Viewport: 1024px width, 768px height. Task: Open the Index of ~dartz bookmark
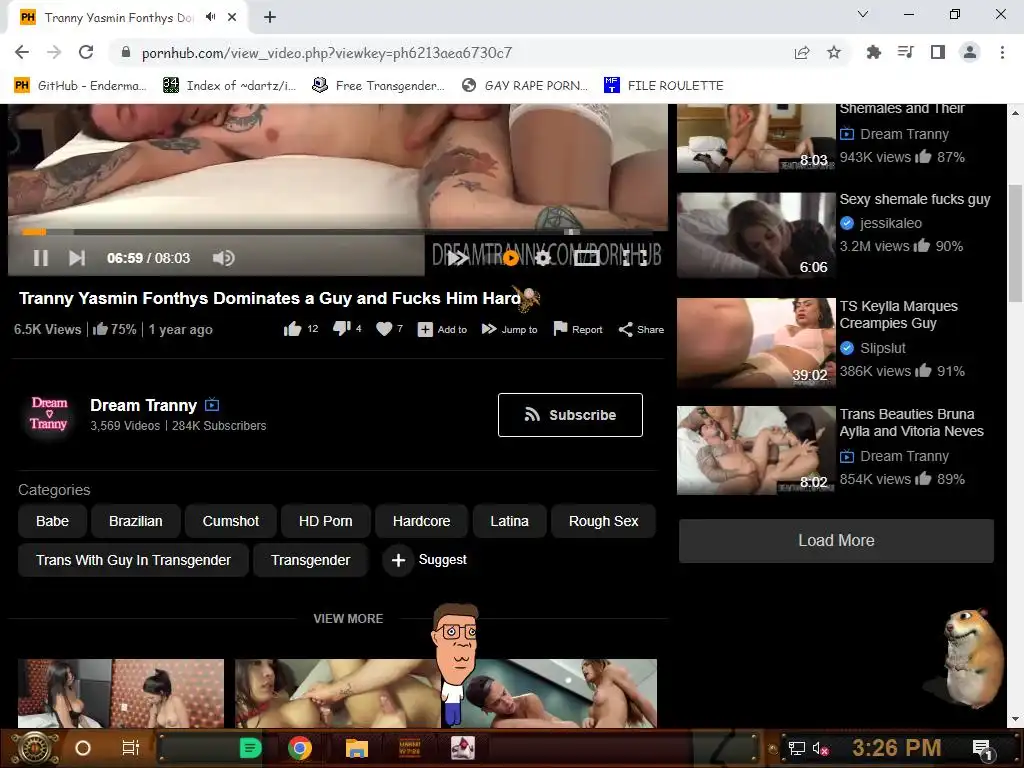(x=229, y=86)
